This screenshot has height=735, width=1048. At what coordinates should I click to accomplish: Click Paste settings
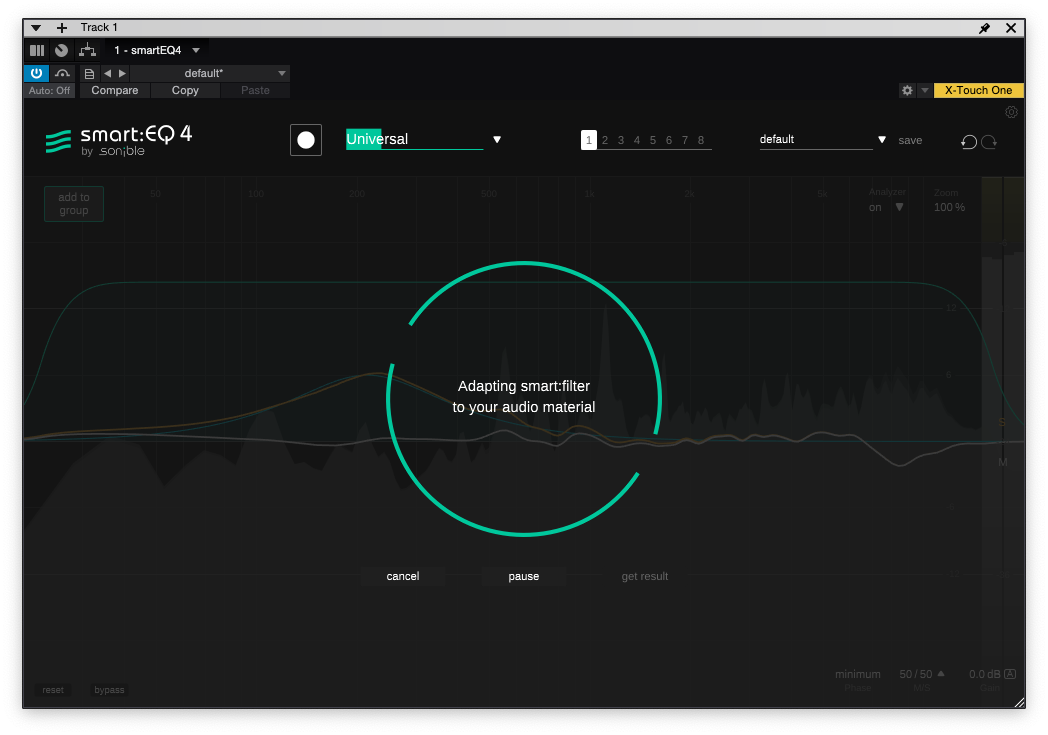(255, 90)
